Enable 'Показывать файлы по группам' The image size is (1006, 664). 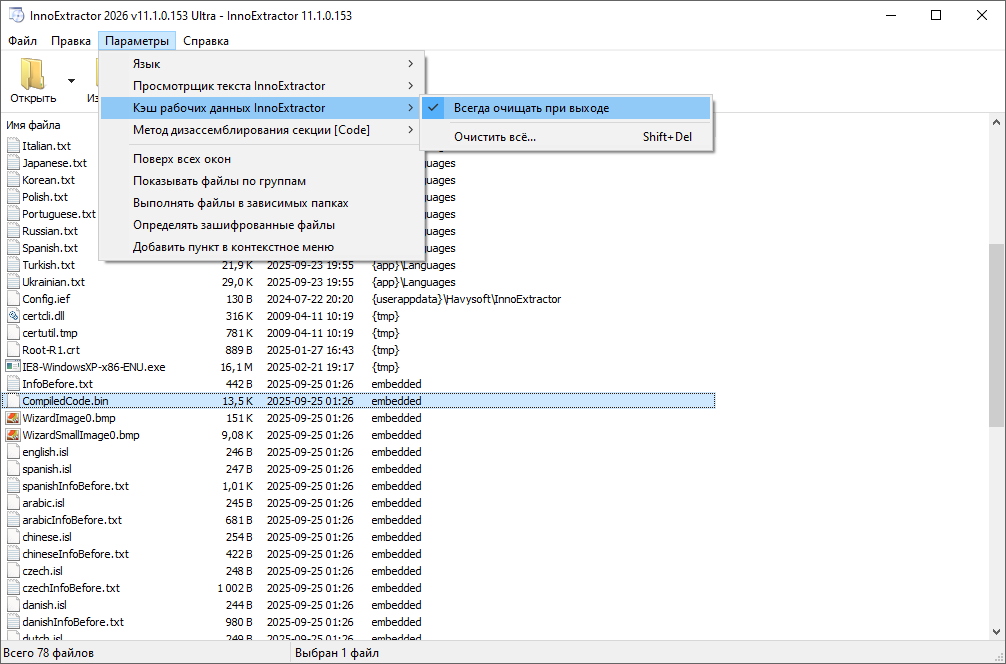click(x=219, y=181)
